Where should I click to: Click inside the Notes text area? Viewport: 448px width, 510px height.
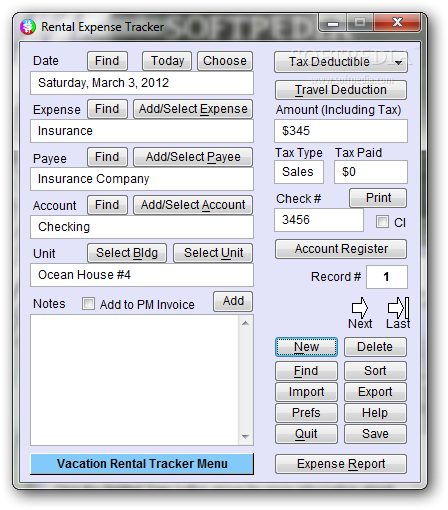click(x=134, y=380)
